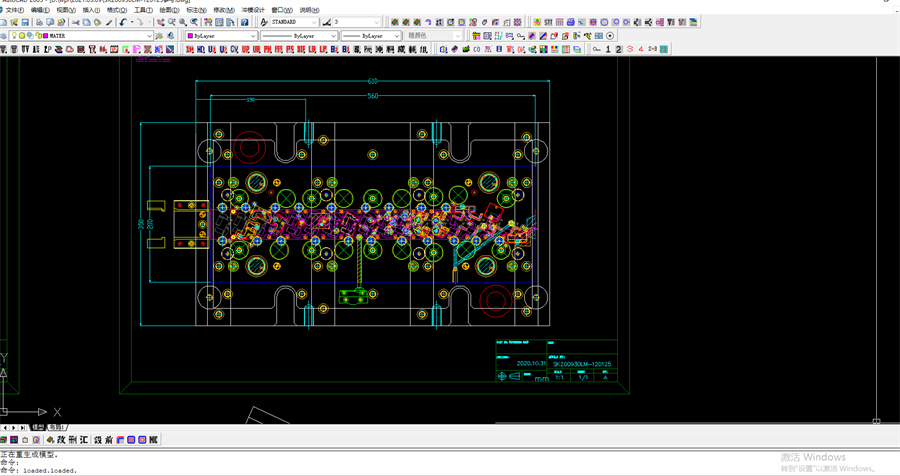Switch to the 模型 model tab
The width and height of the screenshot is (900, 476).
pos(37,427)
